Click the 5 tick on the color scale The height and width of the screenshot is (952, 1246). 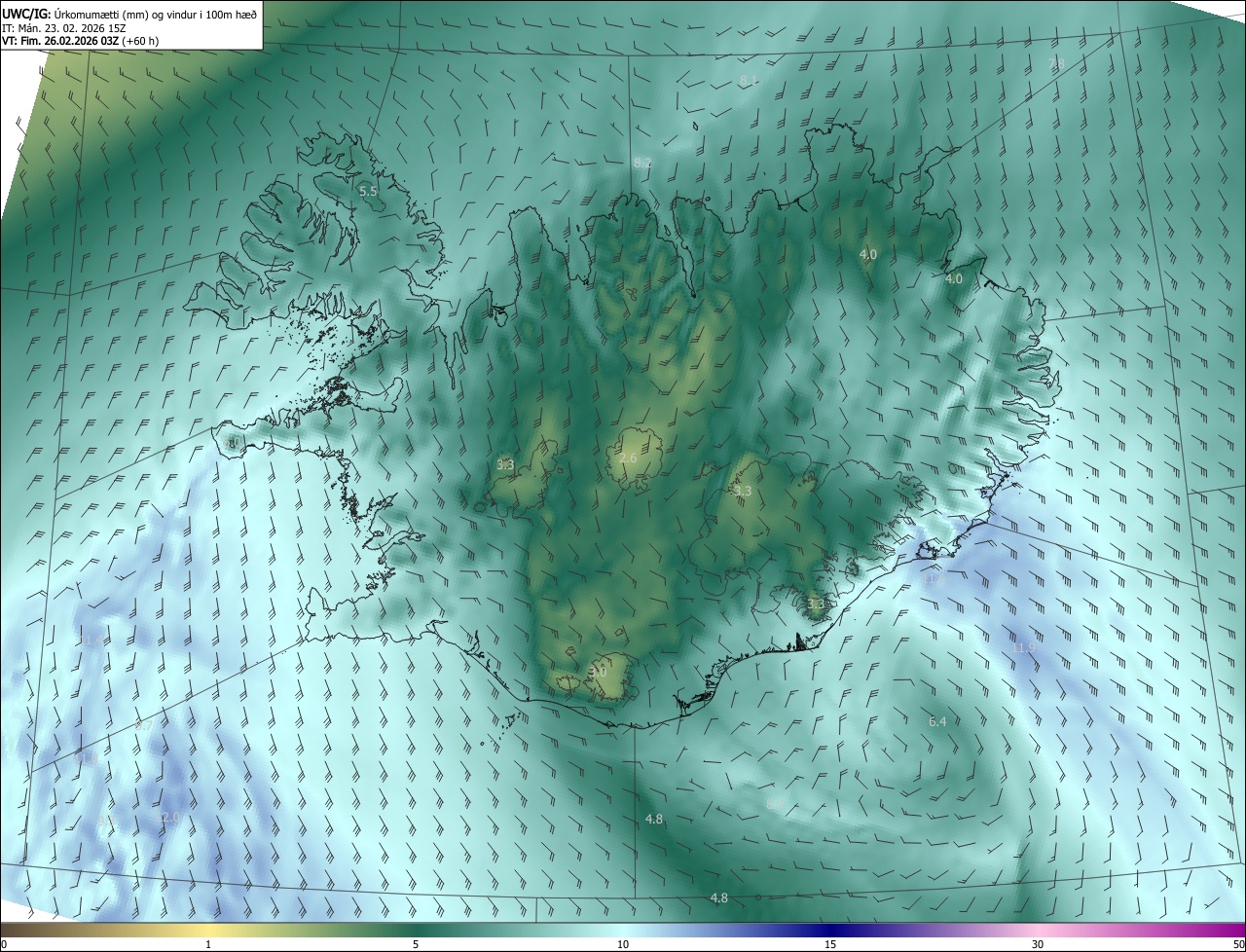click(416, 944)
